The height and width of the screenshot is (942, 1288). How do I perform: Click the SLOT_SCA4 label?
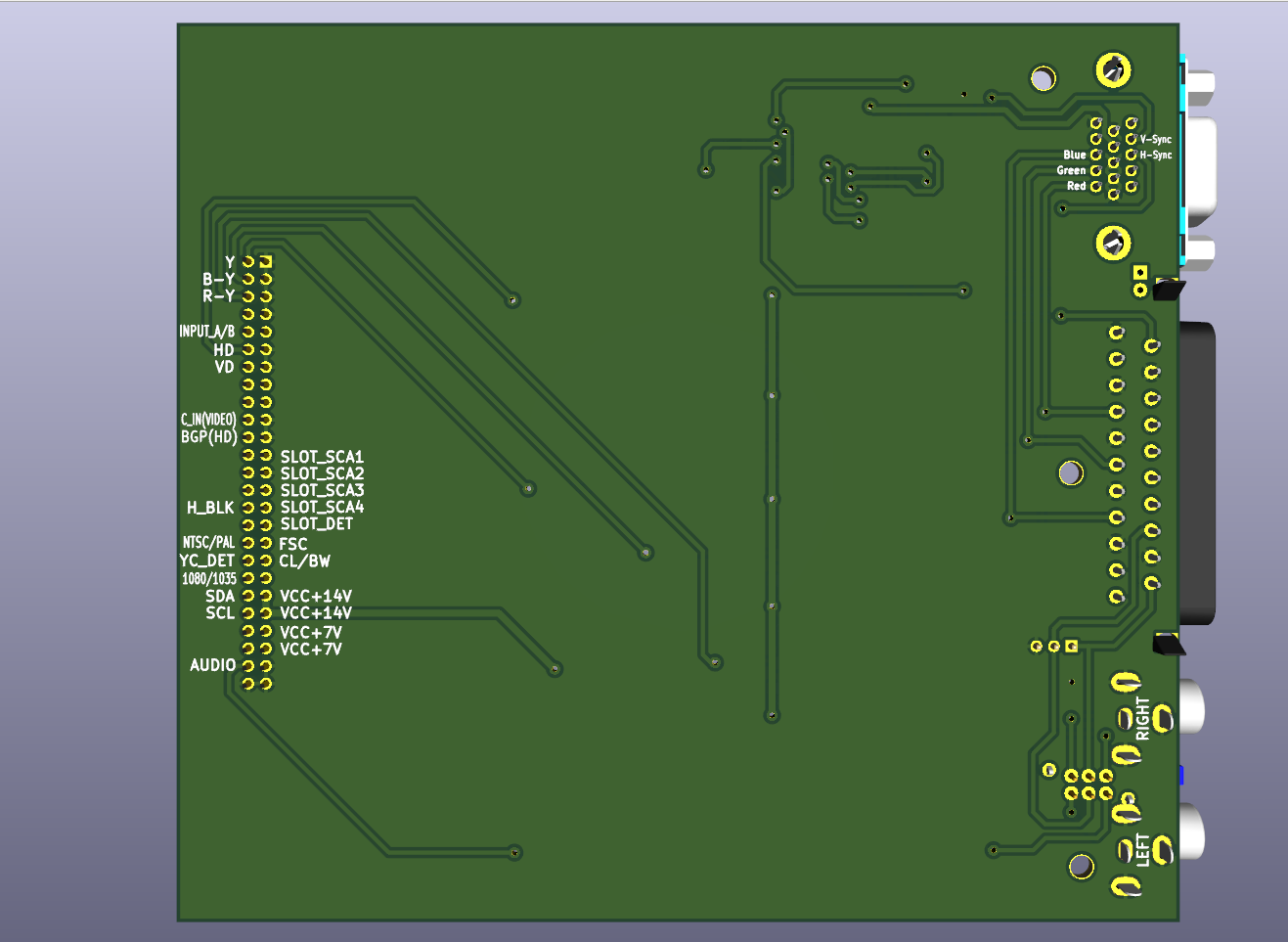pyautogui.click(x=322, y=507)
